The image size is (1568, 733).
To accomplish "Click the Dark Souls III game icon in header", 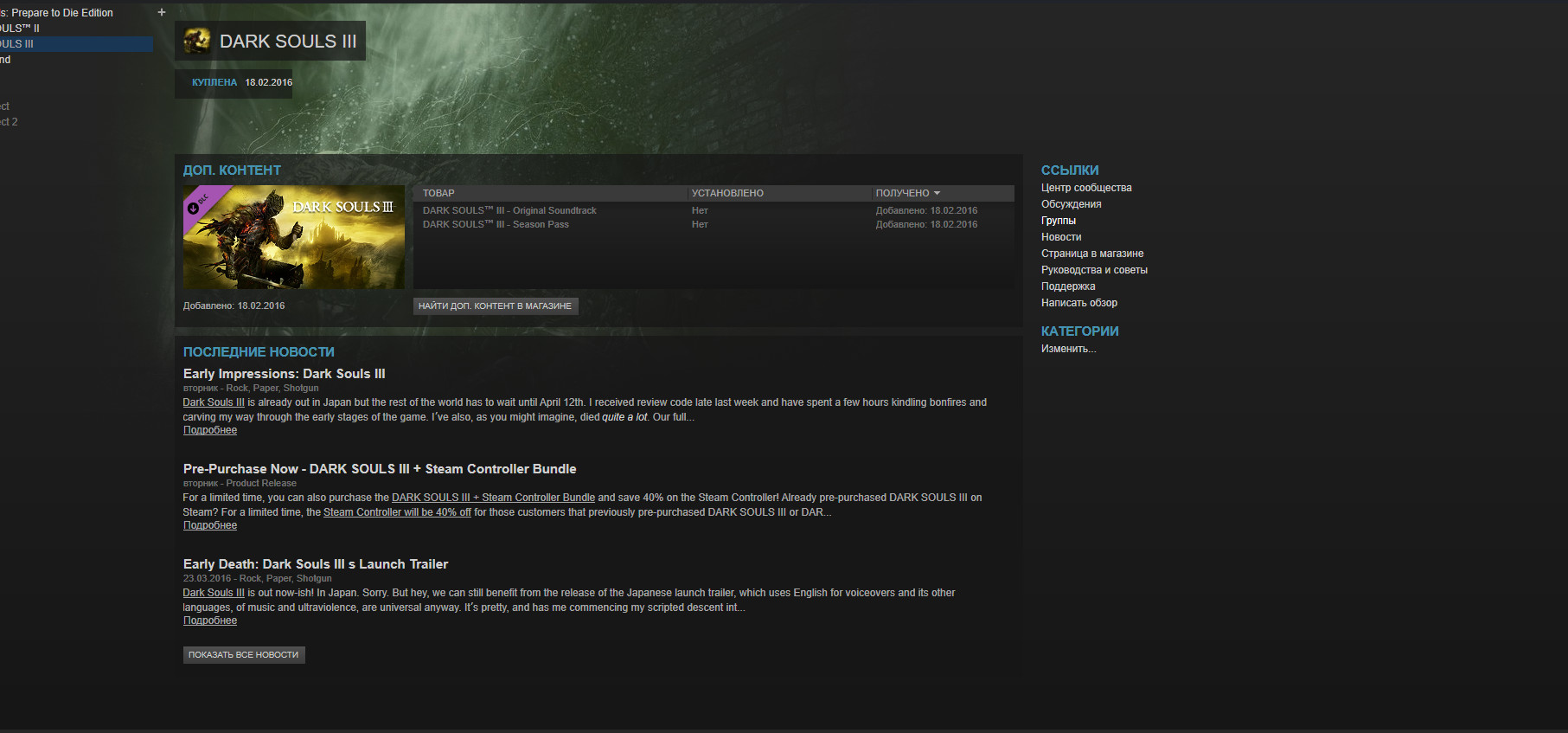I will coord(196,41).
